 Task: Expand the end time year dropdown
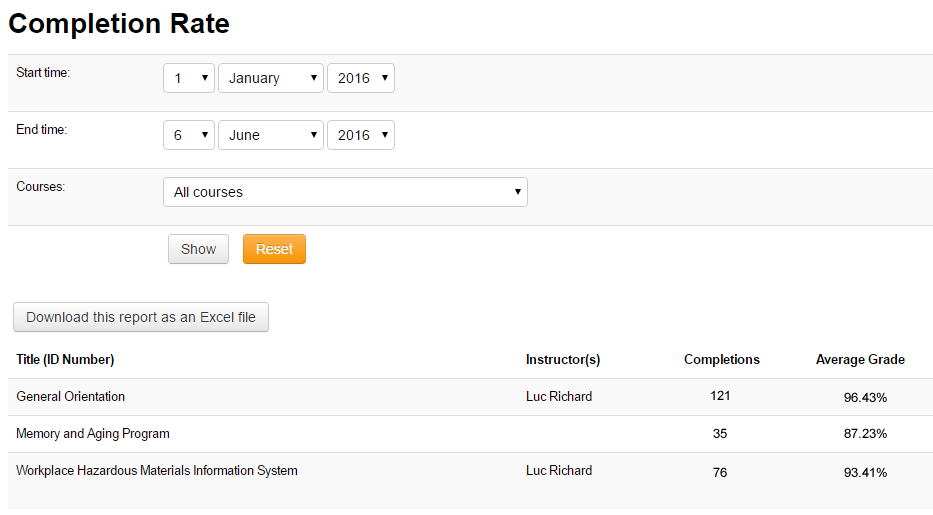click(361, 135)
